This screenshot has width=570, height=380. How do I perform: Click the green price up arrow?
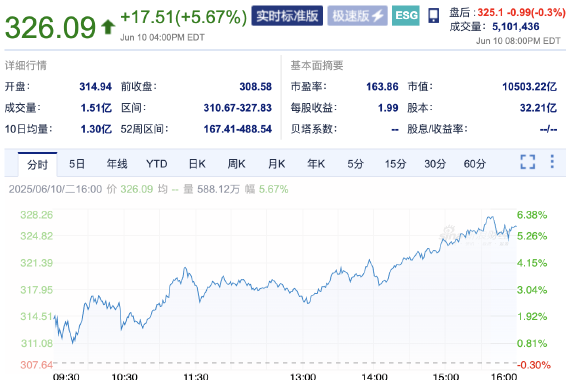pyautogui.click(x=108, y=27)
